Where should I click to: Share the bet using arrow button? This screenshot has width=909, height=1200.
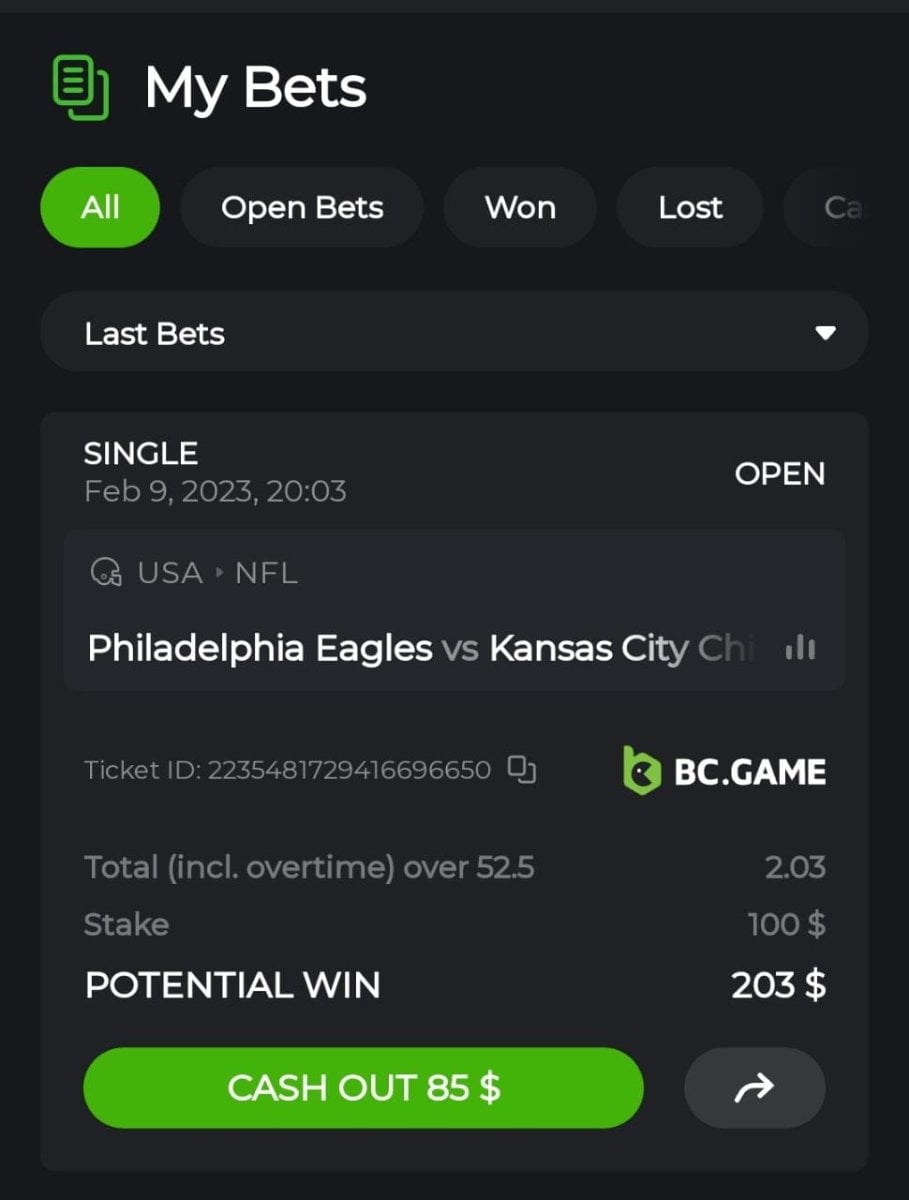click(x=754, y=1088)
